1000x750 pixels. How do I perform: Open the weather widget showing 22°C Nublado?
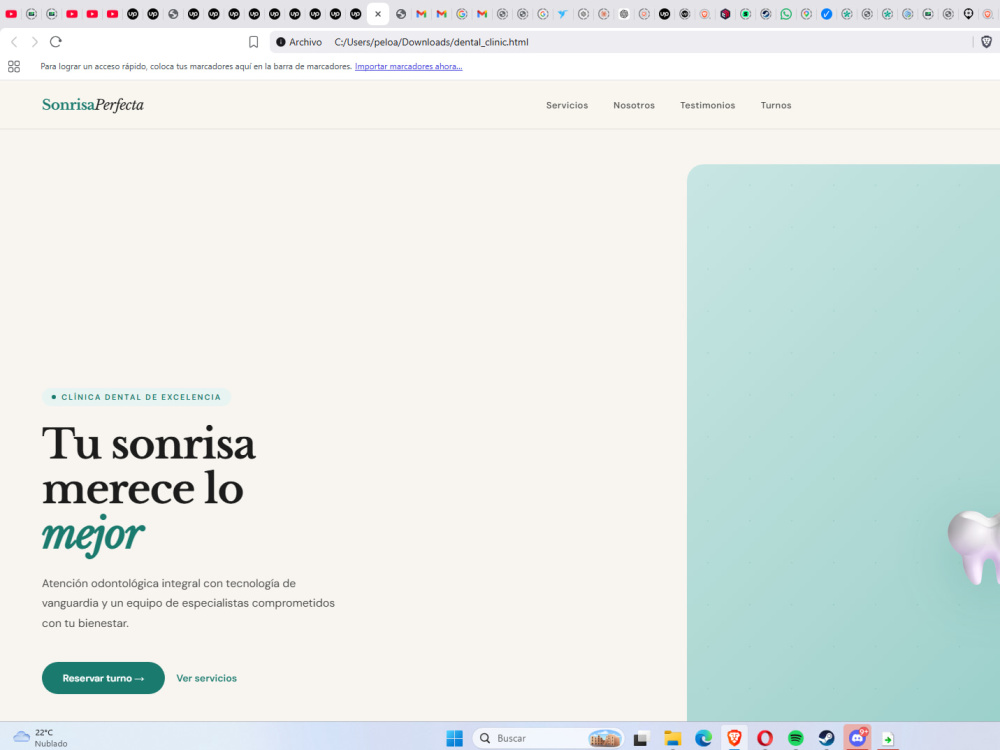tap(40, 738)
